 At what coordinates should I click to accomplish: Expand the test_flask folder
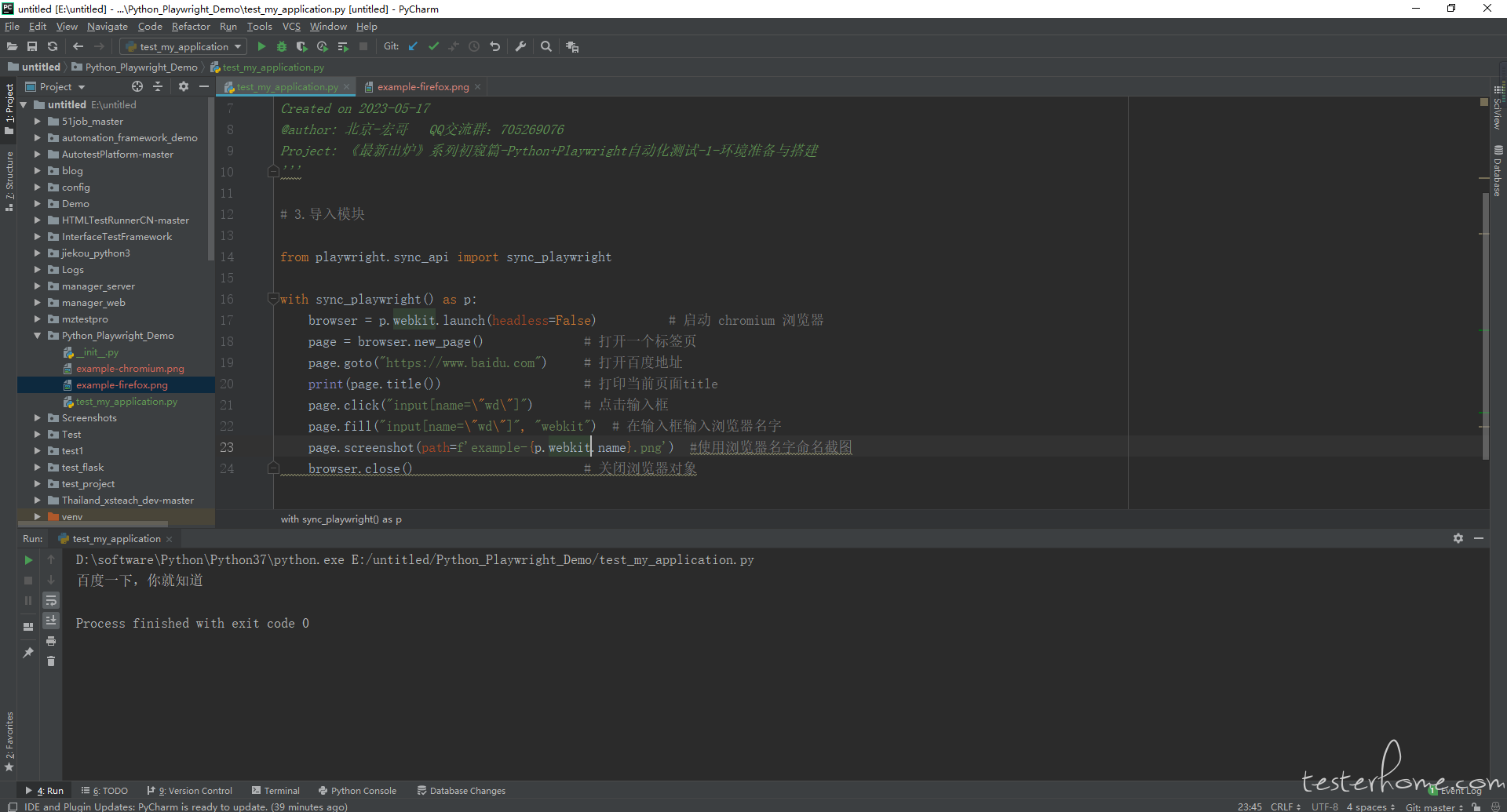coord(37,468)
